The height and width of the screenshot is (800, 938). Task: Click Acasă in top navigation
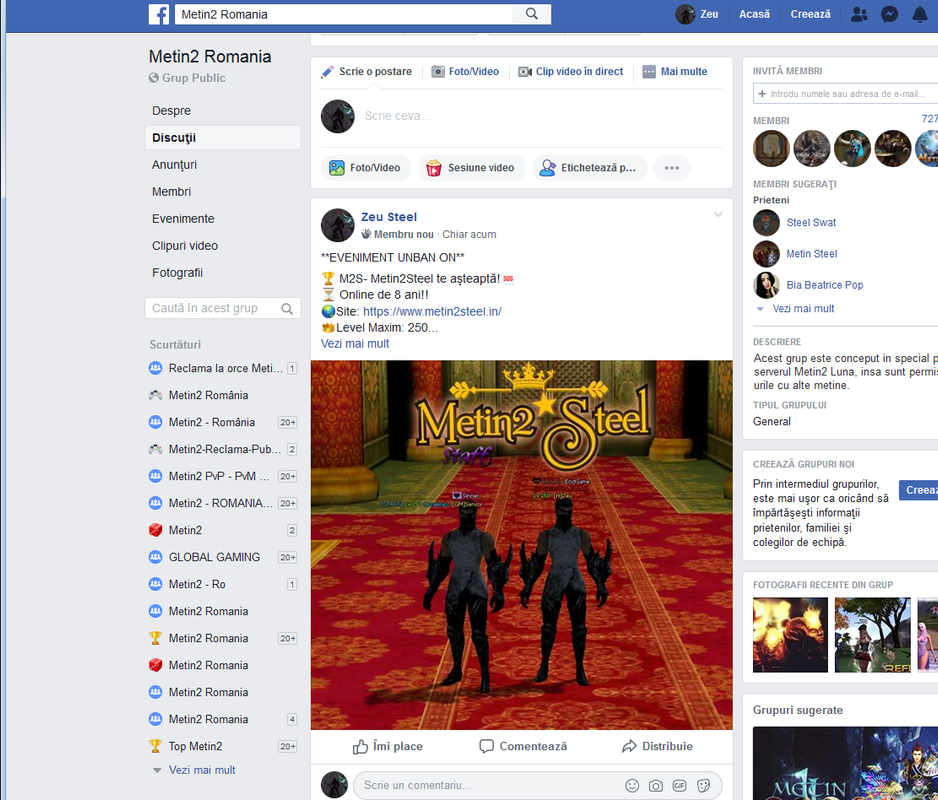coord(754,14)
